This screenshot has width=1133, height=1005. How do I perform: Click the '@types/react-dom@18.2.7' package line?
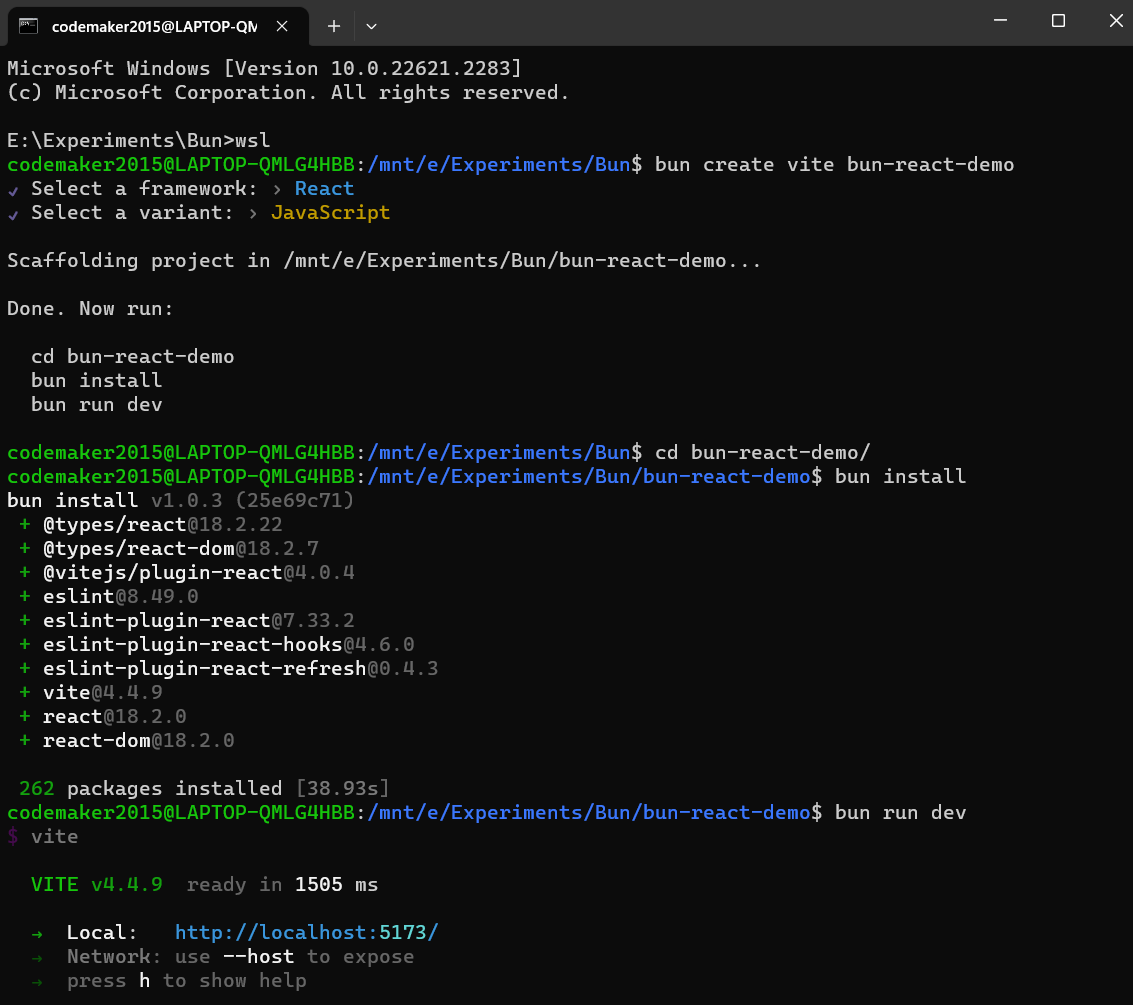[168, 548]
